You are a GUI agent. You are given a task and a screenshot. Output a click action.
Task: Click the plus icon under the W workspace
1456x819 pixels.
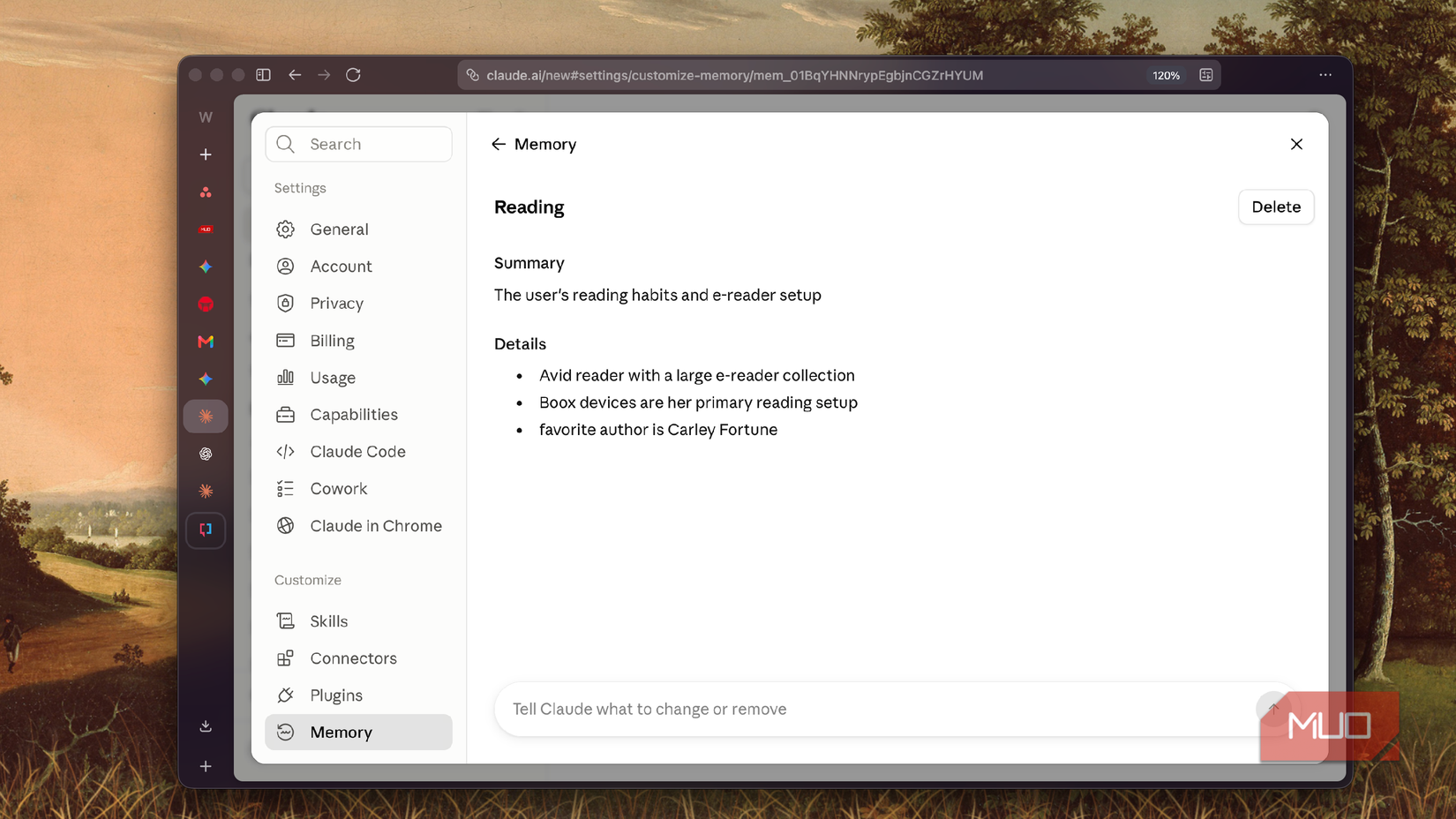(206, 154)
